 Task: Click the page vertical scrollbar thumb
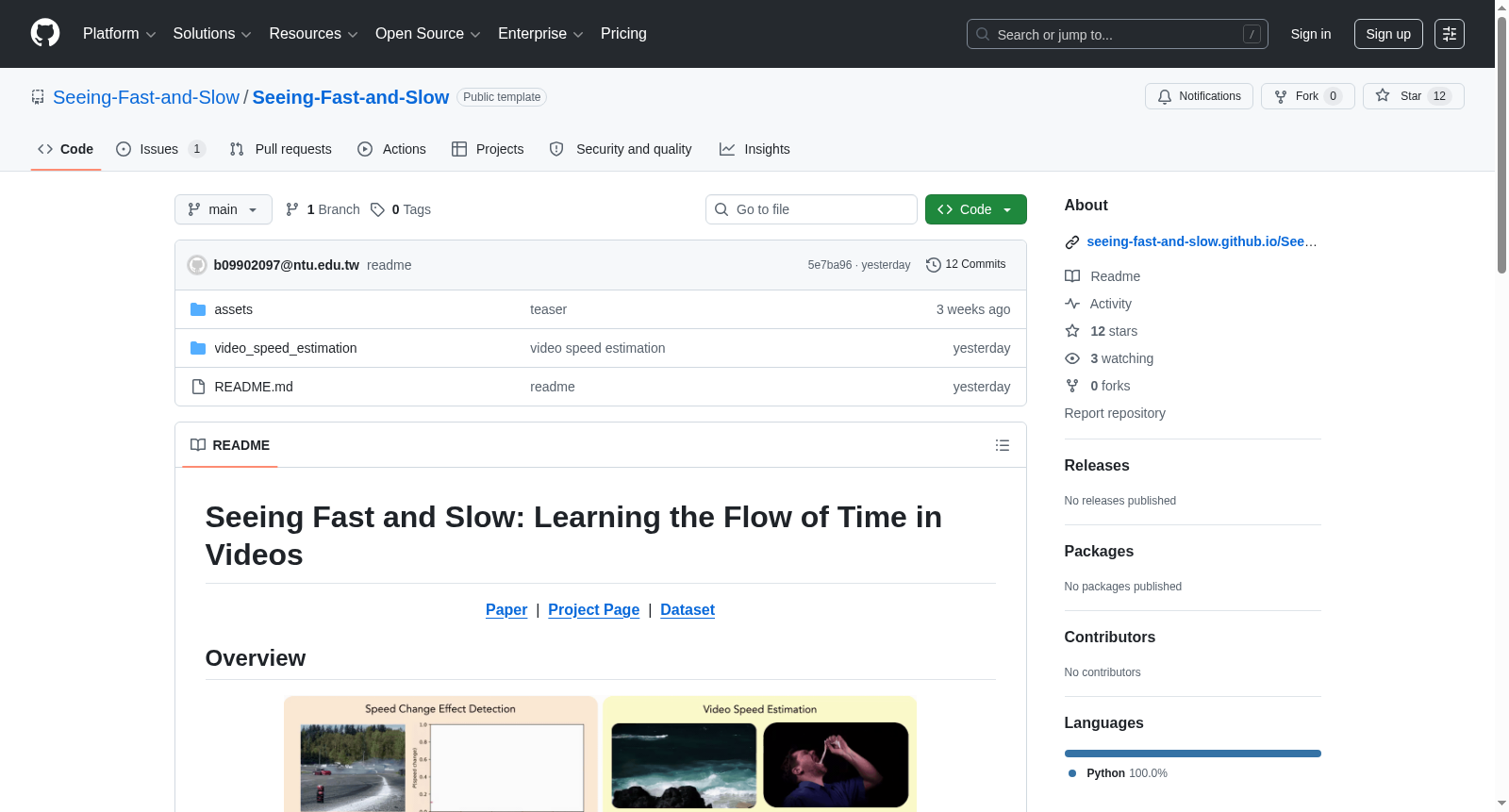(1501, 146)
